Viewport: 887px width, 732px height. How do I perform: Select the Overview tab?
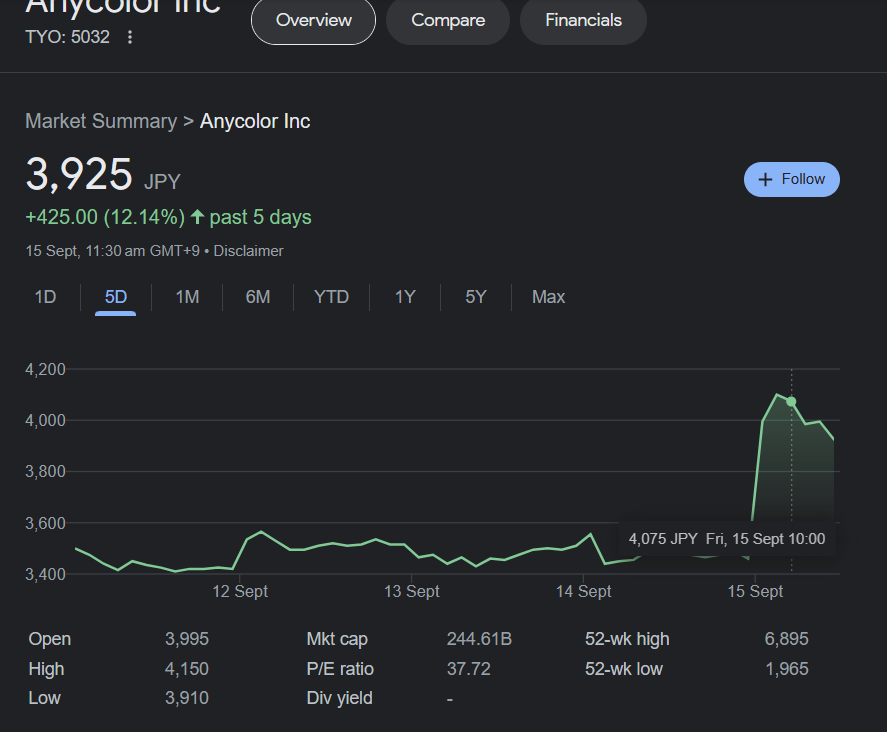(313, 20)
